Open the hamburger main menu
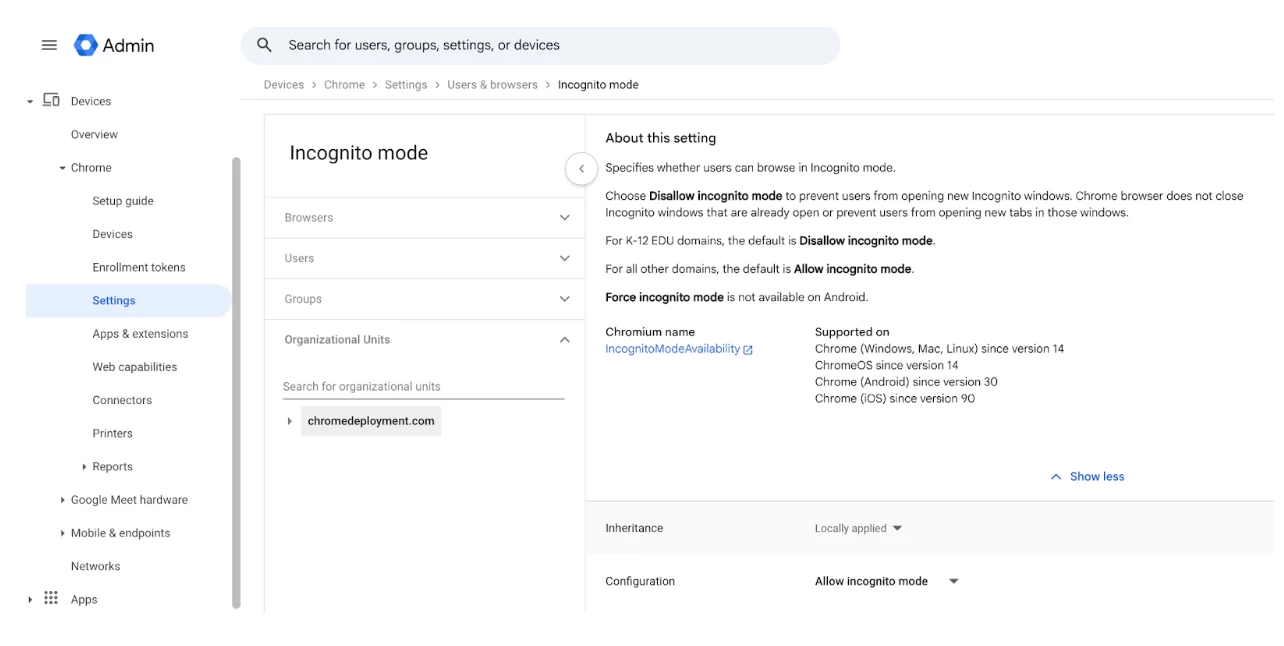The image size is (1284, 646). [x=49, y=45]
